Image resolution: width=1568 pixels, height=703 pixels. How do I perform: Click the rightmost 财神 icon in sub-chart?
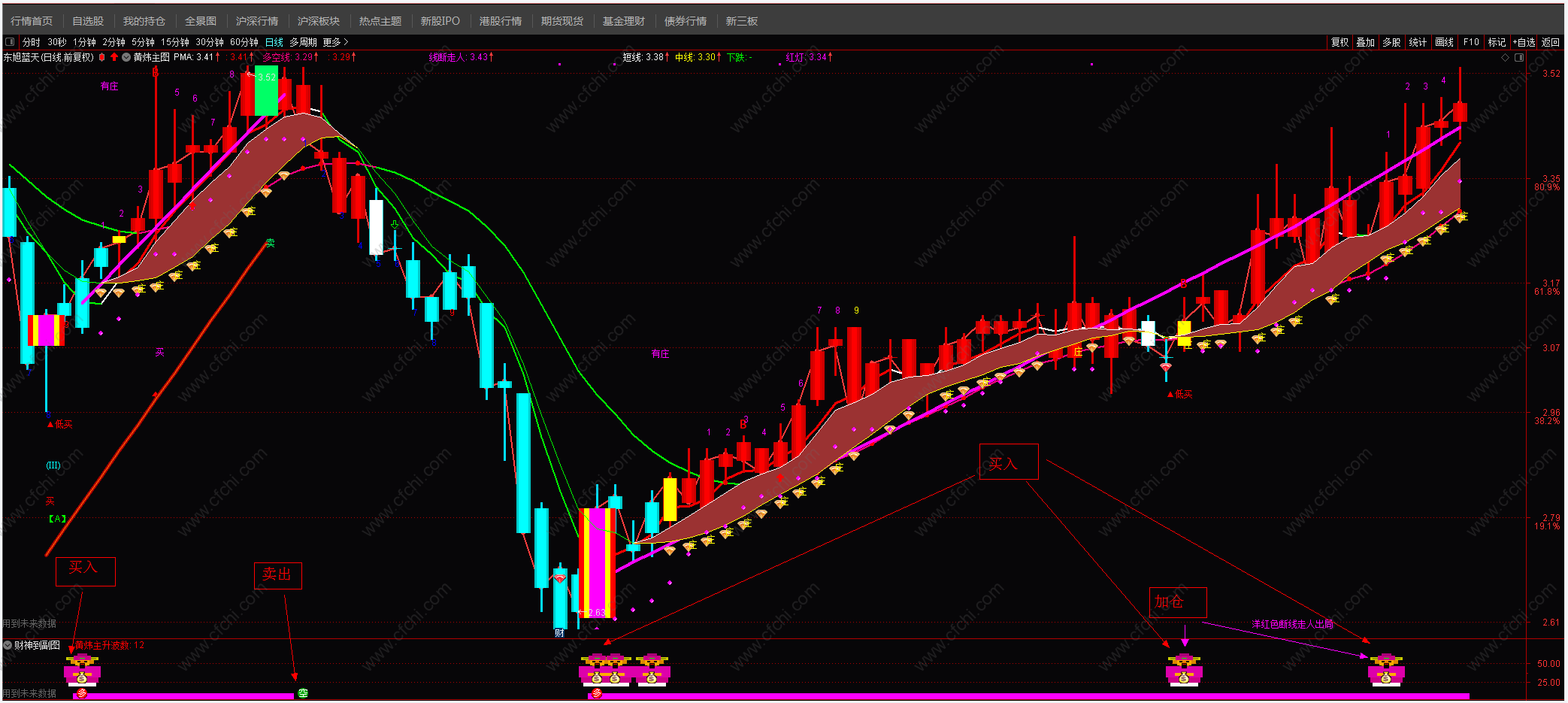1386,669
